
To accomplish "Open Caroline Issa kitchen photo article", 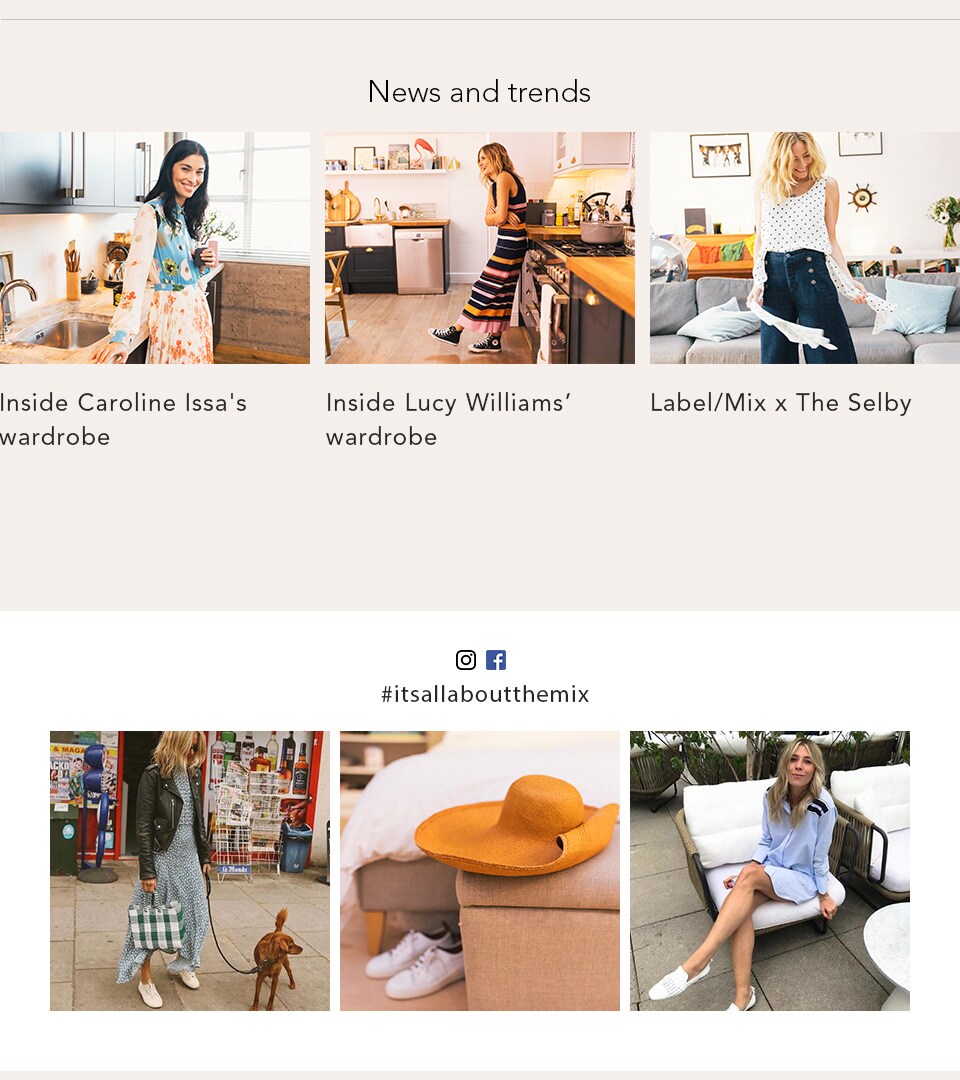I will (155, 248).
